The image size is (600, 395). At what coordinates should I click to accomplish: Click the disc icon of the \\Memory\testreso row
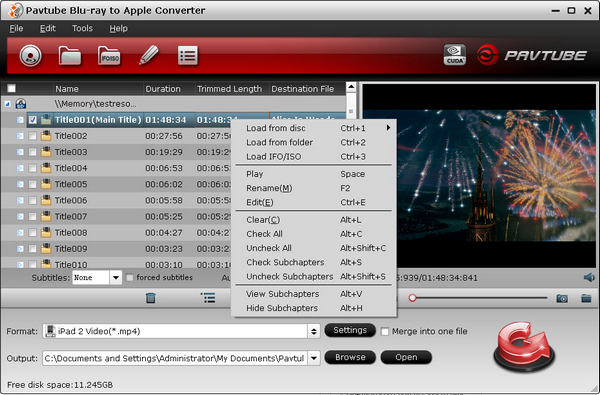coord(21,104)
